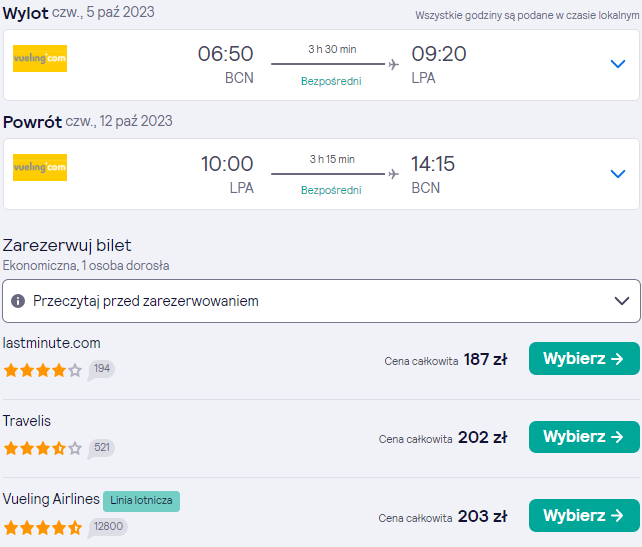
Task: Select the lastminute.com offer for 187 zł
Action: [x=584, y=359]
